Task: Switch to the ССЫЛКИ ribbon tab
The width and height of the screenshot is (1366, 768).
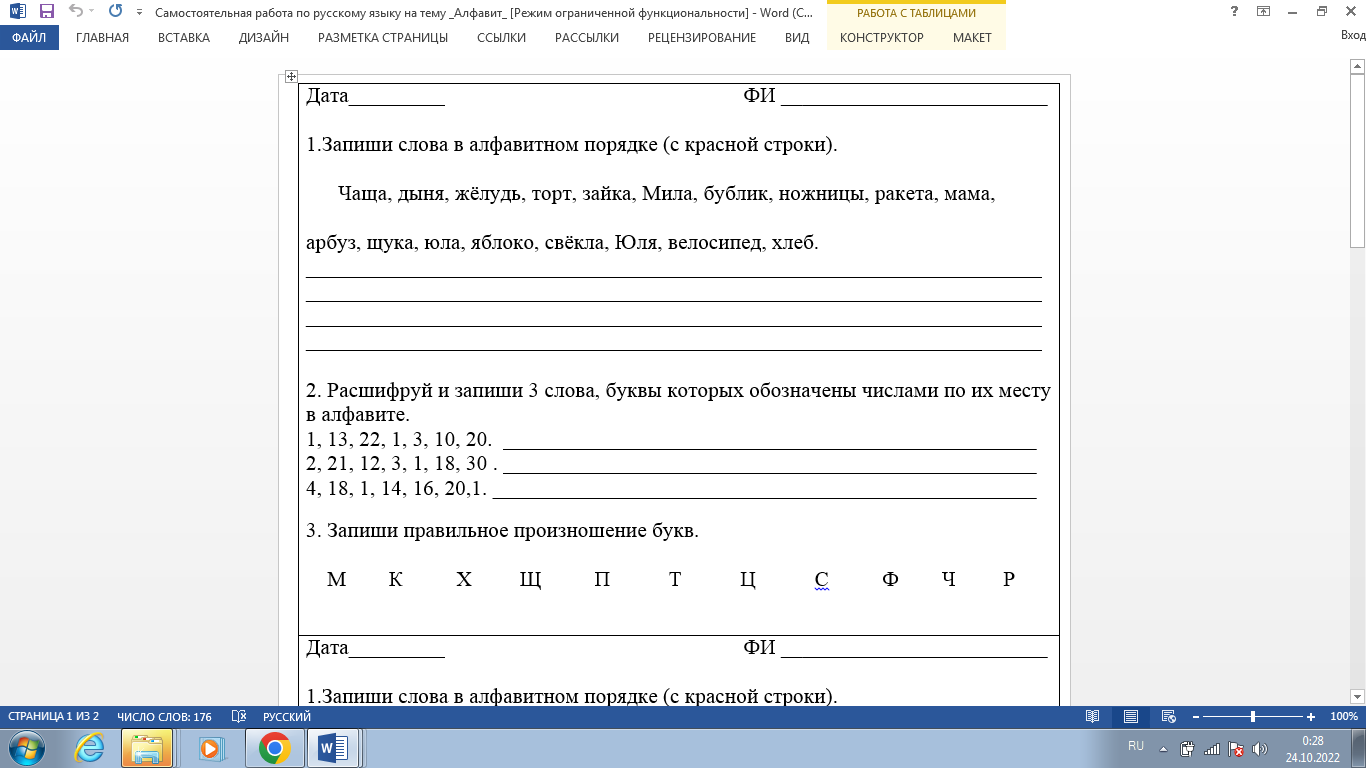Action: [x=501, y=38]
